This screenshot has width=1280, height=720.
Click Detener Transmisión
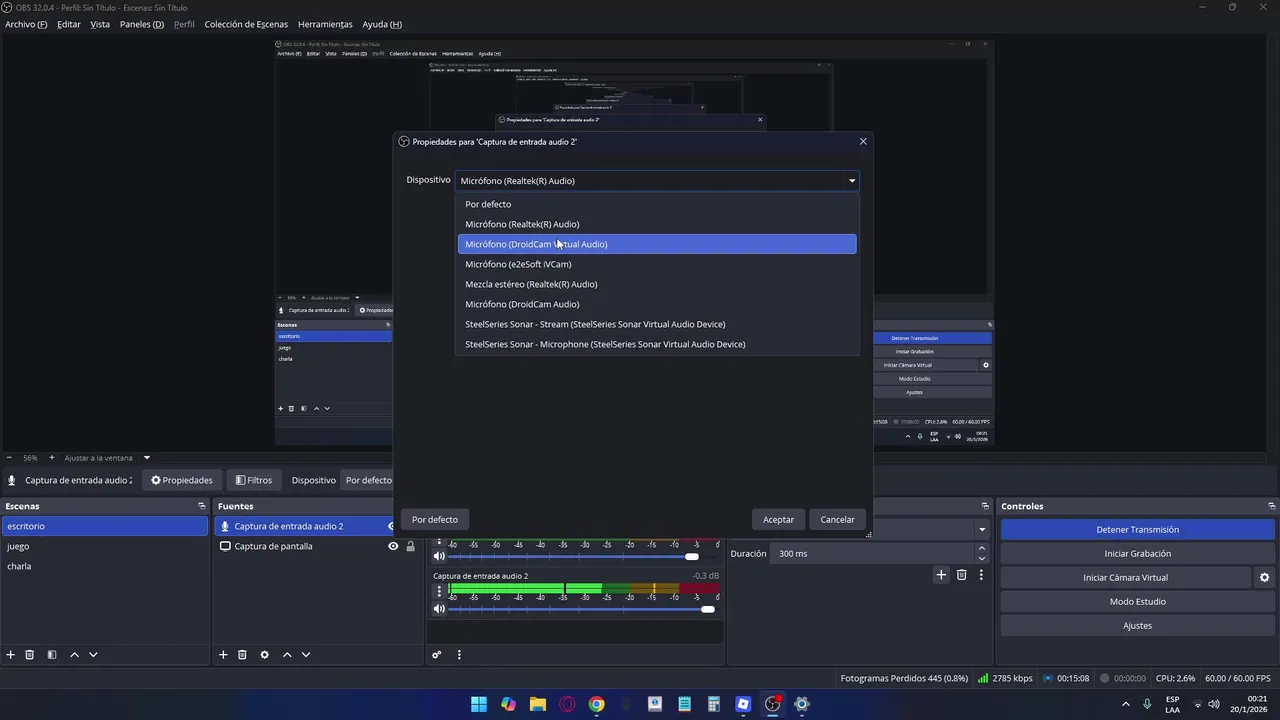click(x=1138, y=529)
